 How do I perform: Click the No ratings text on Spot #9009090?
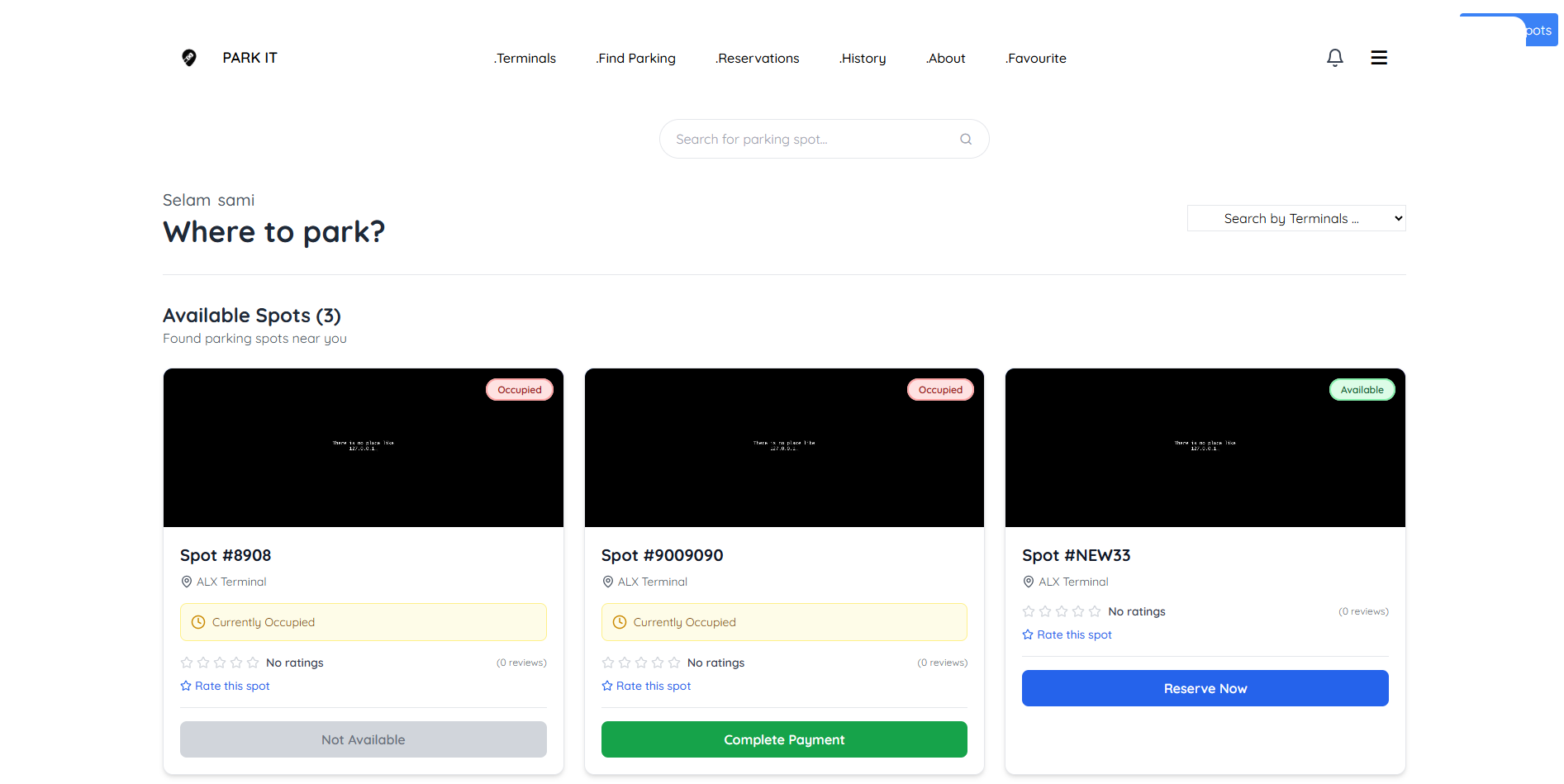[715, 663]
